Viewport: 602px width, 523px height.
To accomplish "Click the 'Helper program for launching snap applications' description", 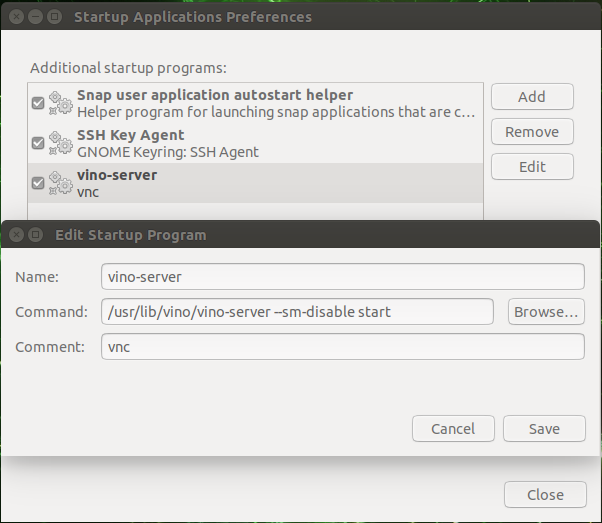I will tap(276, 113).
